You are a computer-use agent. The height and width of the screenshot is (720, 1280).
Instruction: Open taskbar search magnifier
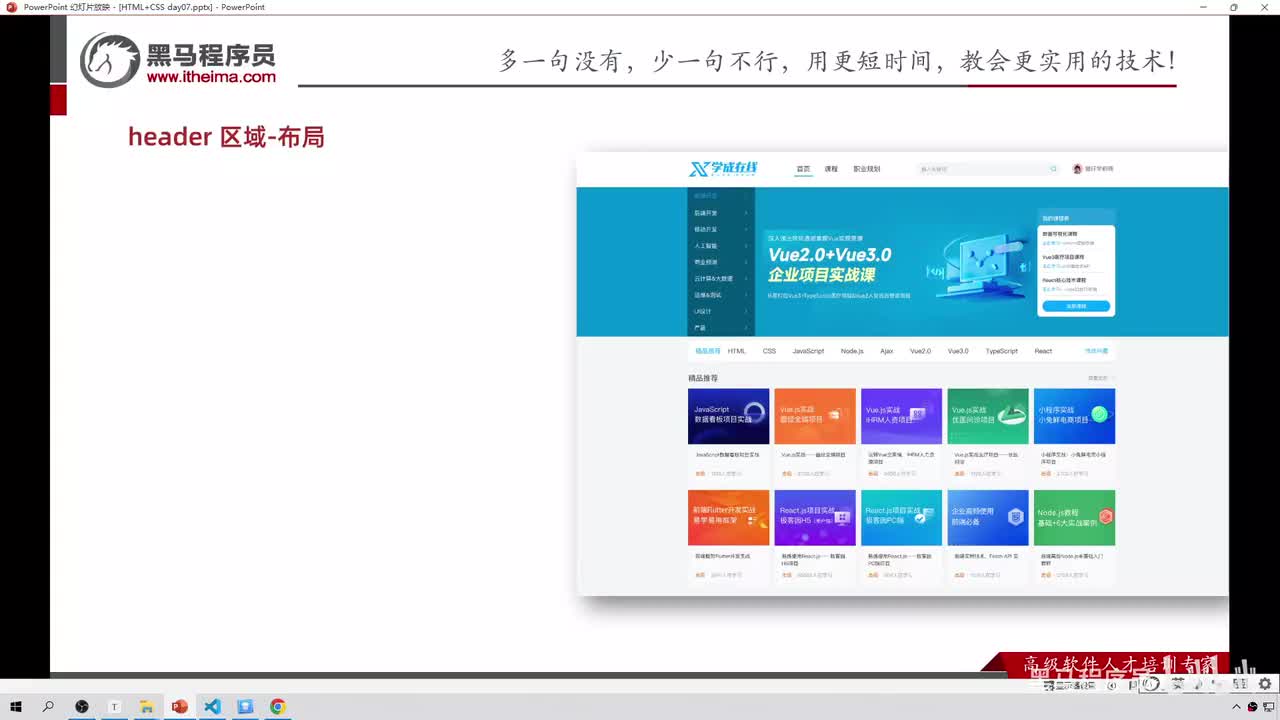pos(48,707)
